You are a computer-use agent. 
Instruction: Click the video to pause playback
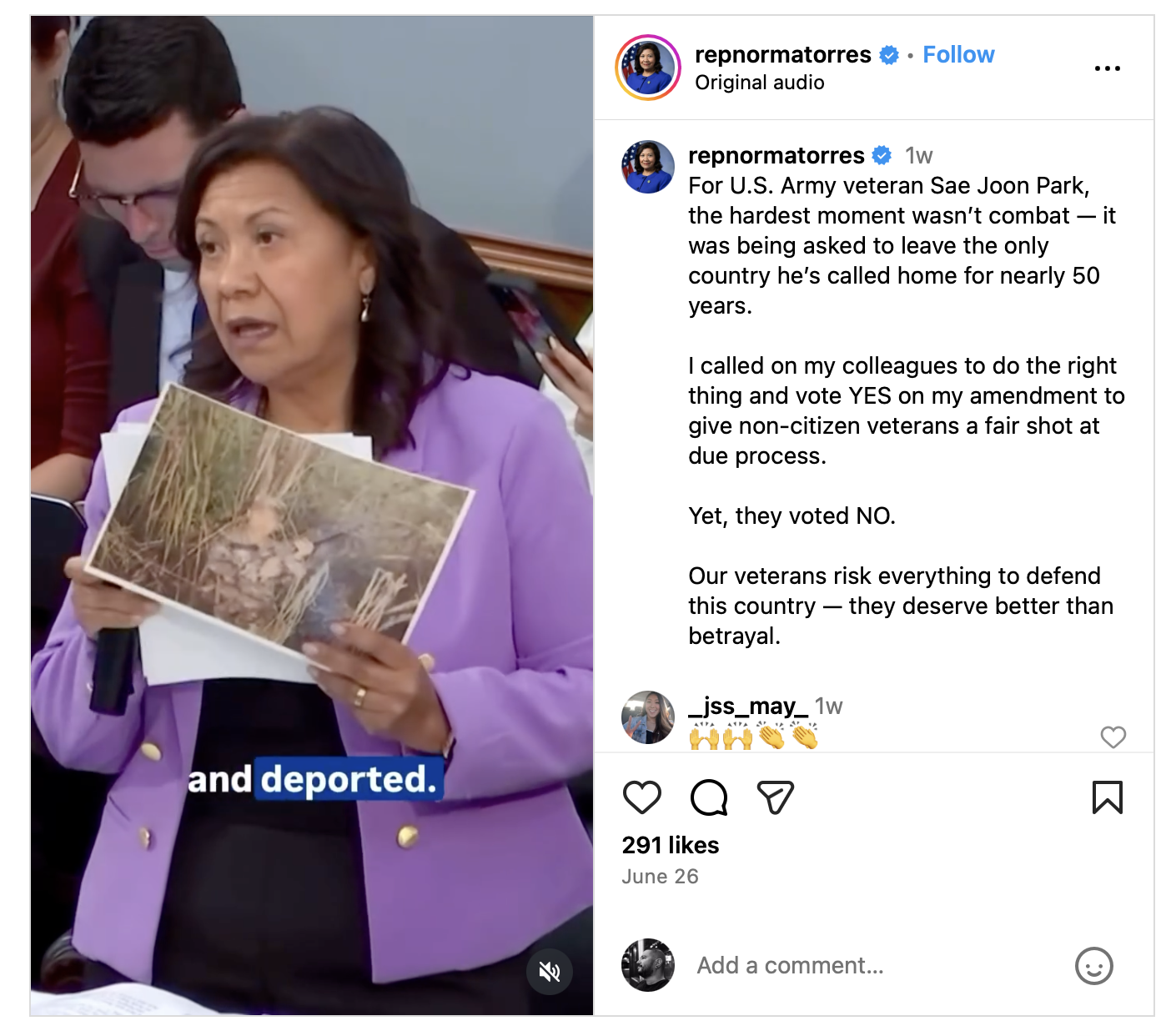(312, 515)
